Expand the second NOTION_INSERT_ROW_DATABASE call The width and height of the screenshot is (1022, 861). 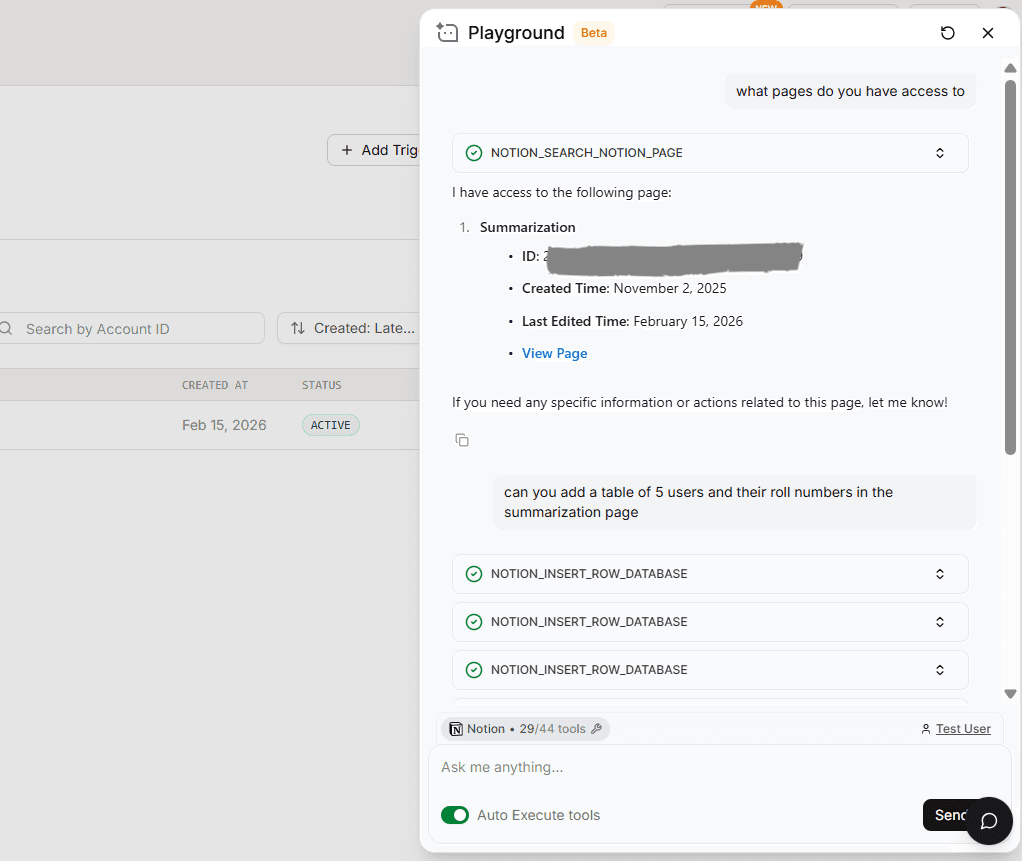[x=940, y=622]
